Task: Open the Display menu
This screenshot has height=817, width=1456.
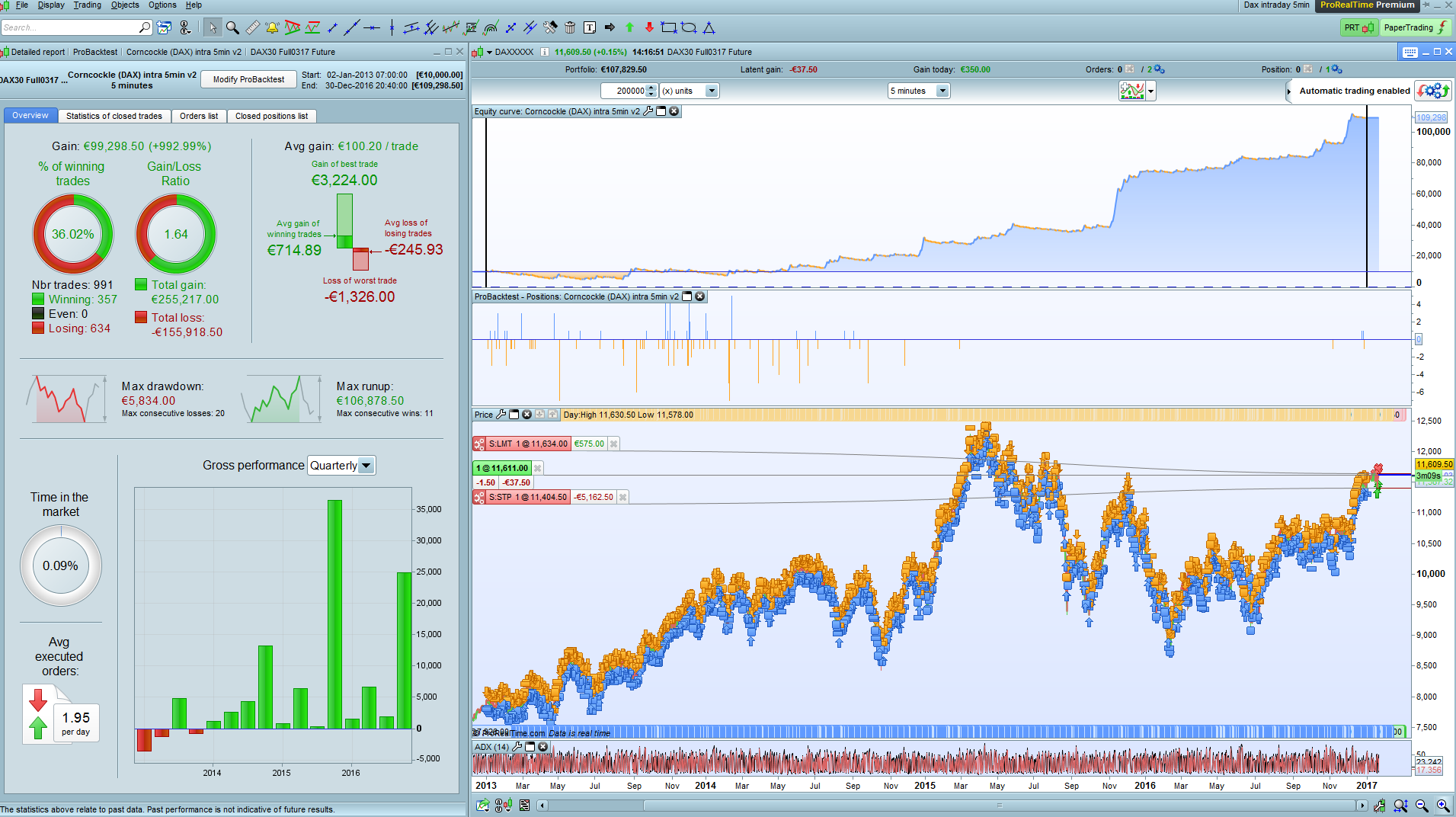Action: pyautogui.click(x=51, y=5)
